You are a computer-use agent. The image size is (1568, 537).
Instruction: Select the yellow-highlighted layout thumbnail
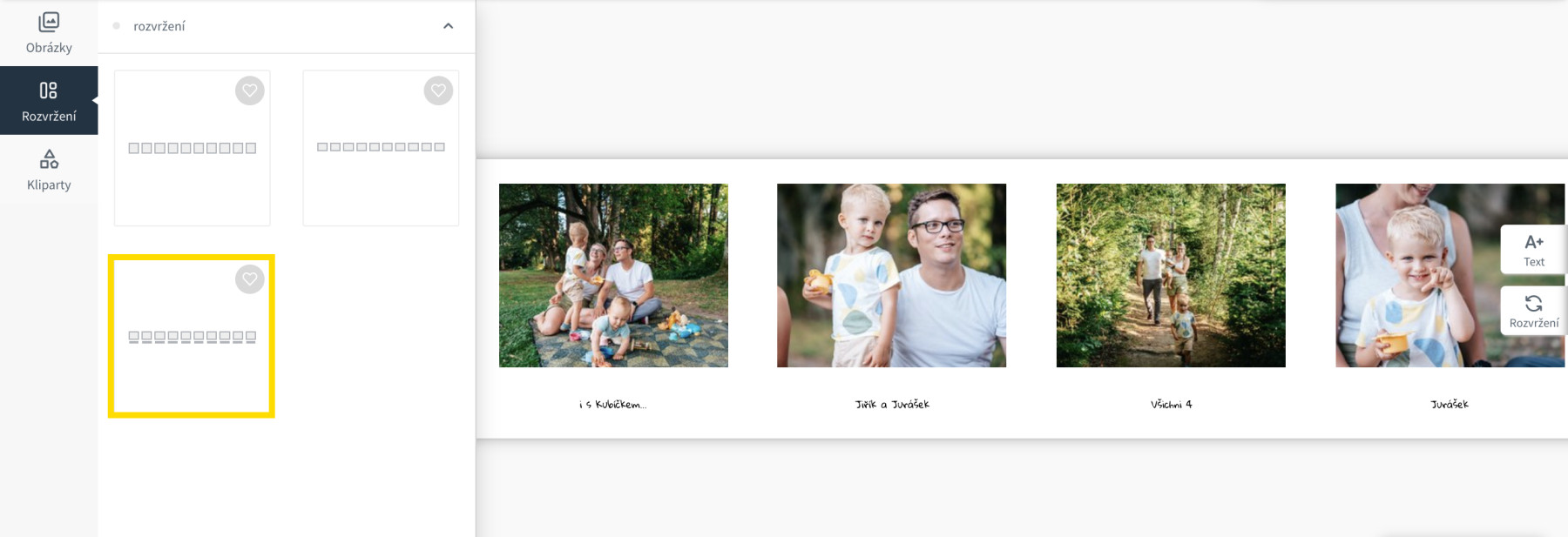pyautogui.click(x=192, y=336)
